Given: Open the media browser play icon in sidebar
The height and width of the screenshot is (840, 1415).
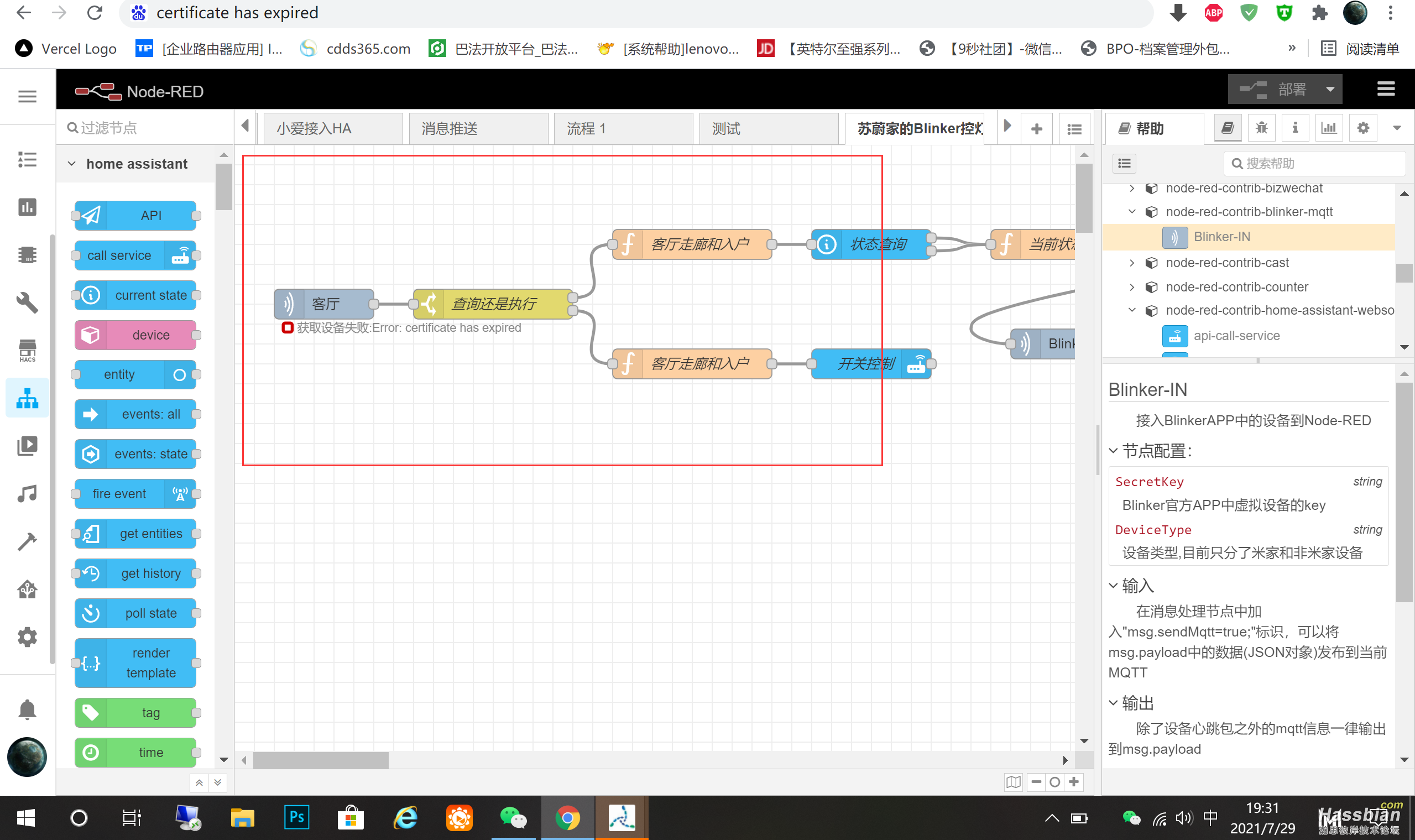Looking at the screenshot, I should point(27,446).
